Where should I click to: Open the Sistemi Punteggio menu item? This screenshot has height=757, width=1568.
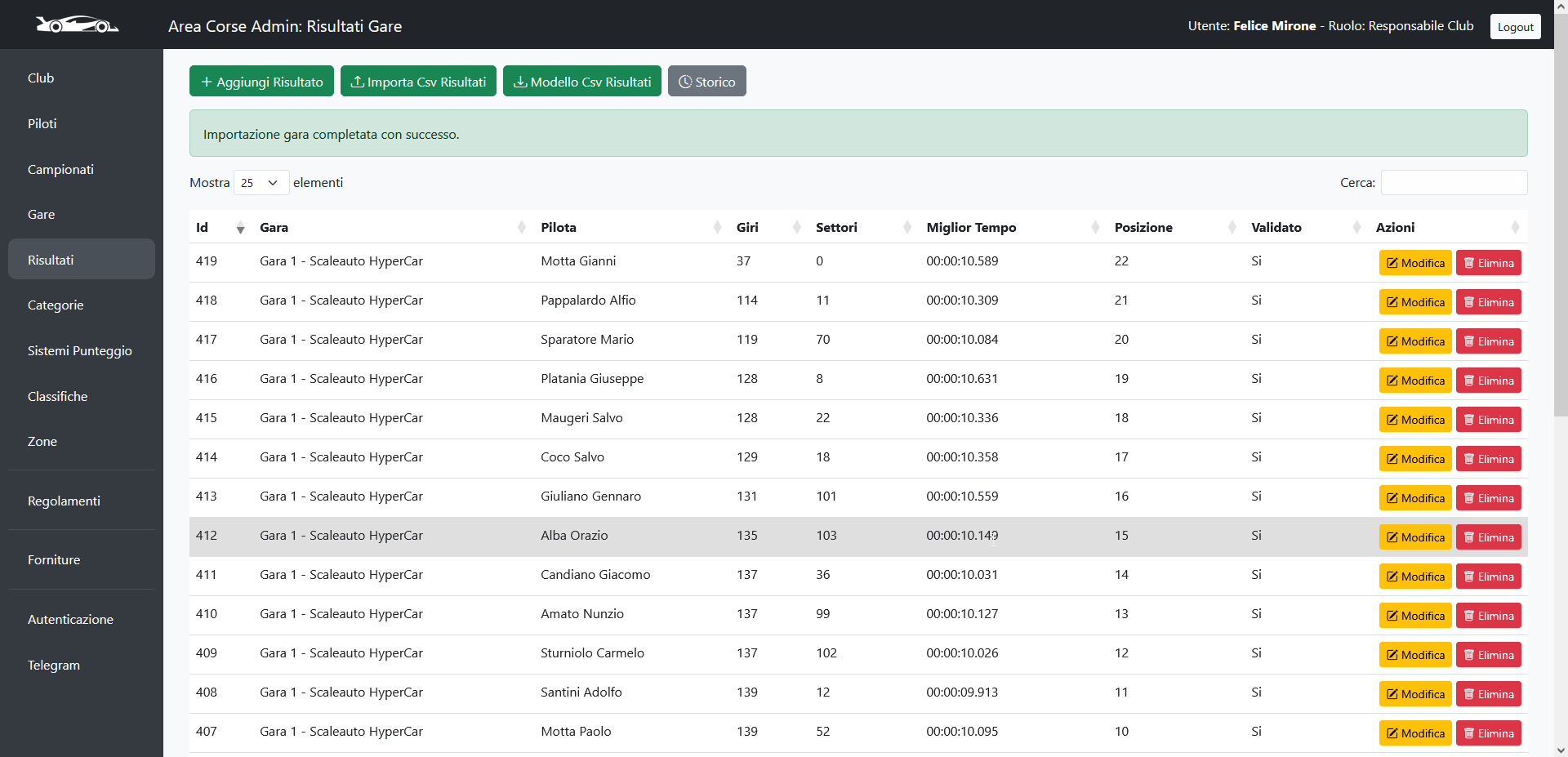click(79, 351)
